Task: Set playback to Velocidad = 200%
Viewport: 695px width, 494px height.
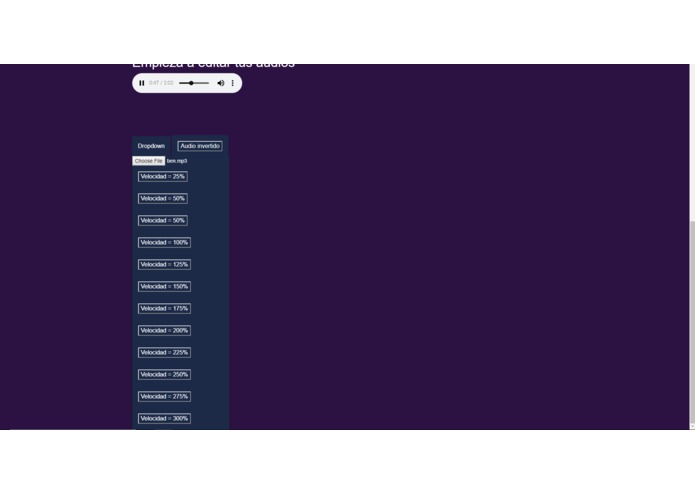Action: click(164, 331)
